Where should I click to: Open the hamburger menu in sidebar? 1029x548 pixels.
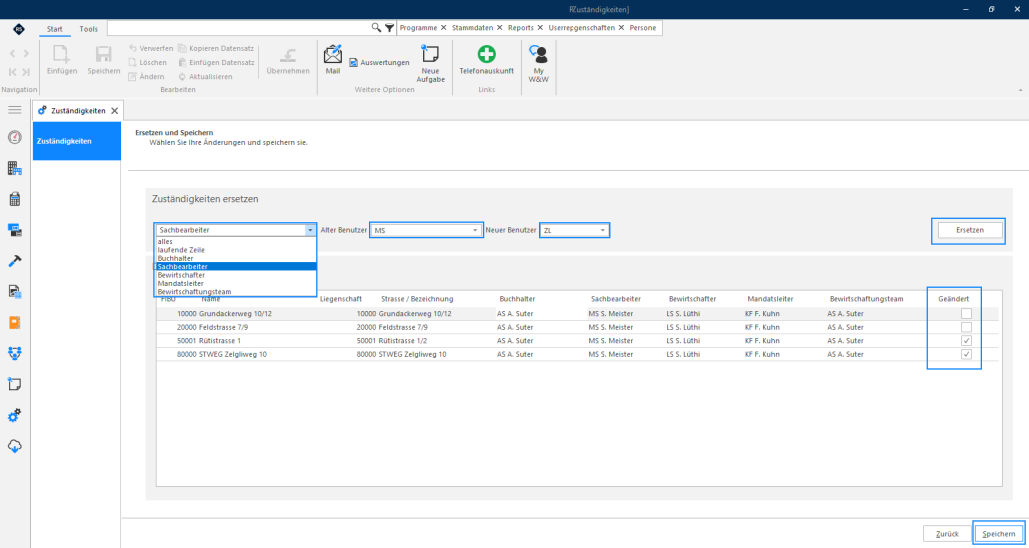(14, 110)
